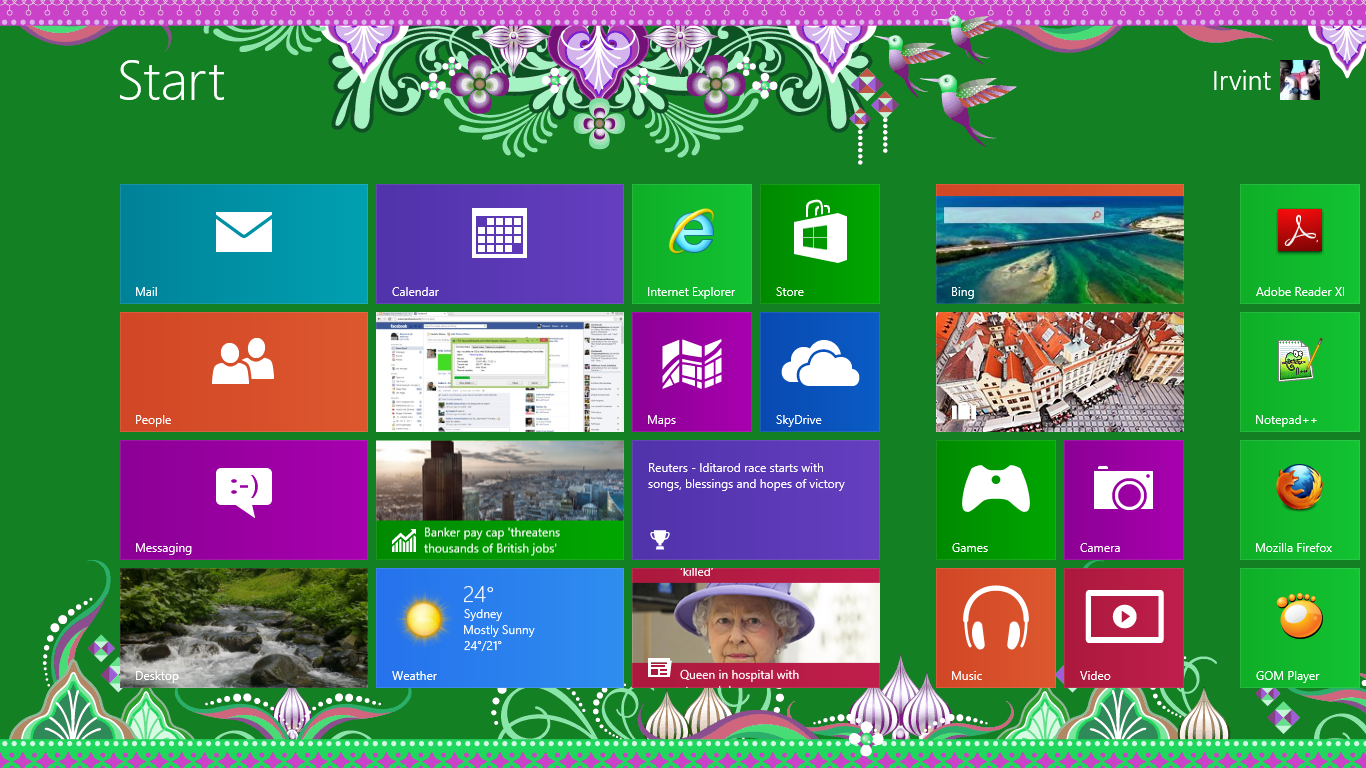The width and height of the screenshot is (1366, 768).
Task: Click the 'People' tile label
Action: [x=153, y=420]
